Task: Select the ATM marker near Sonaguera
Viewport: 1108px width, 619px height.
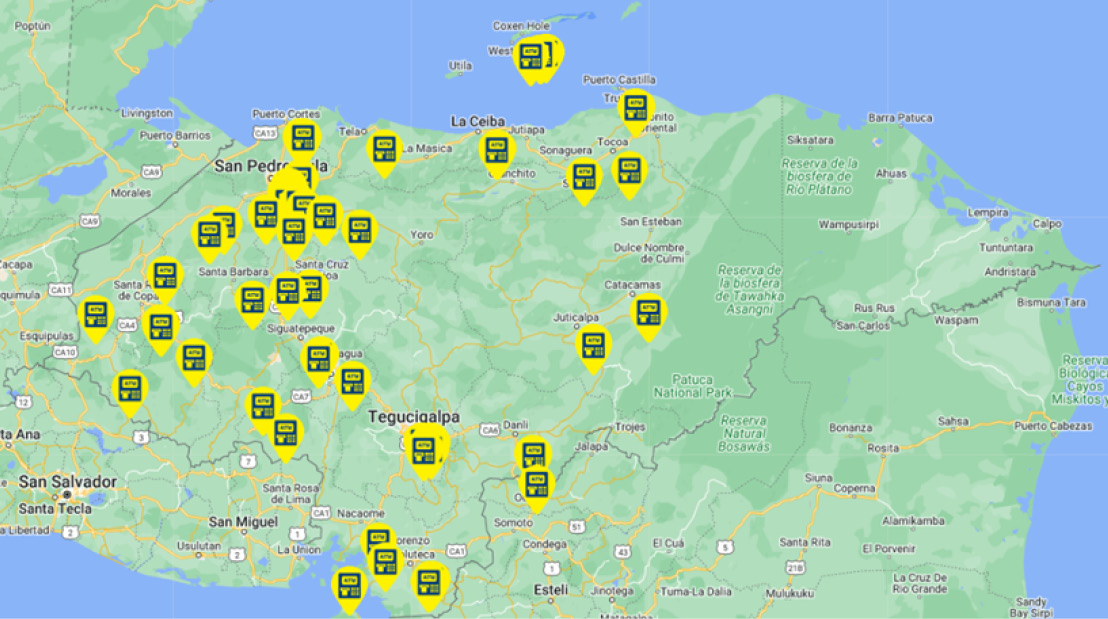Action: click(x=584, y=177)
